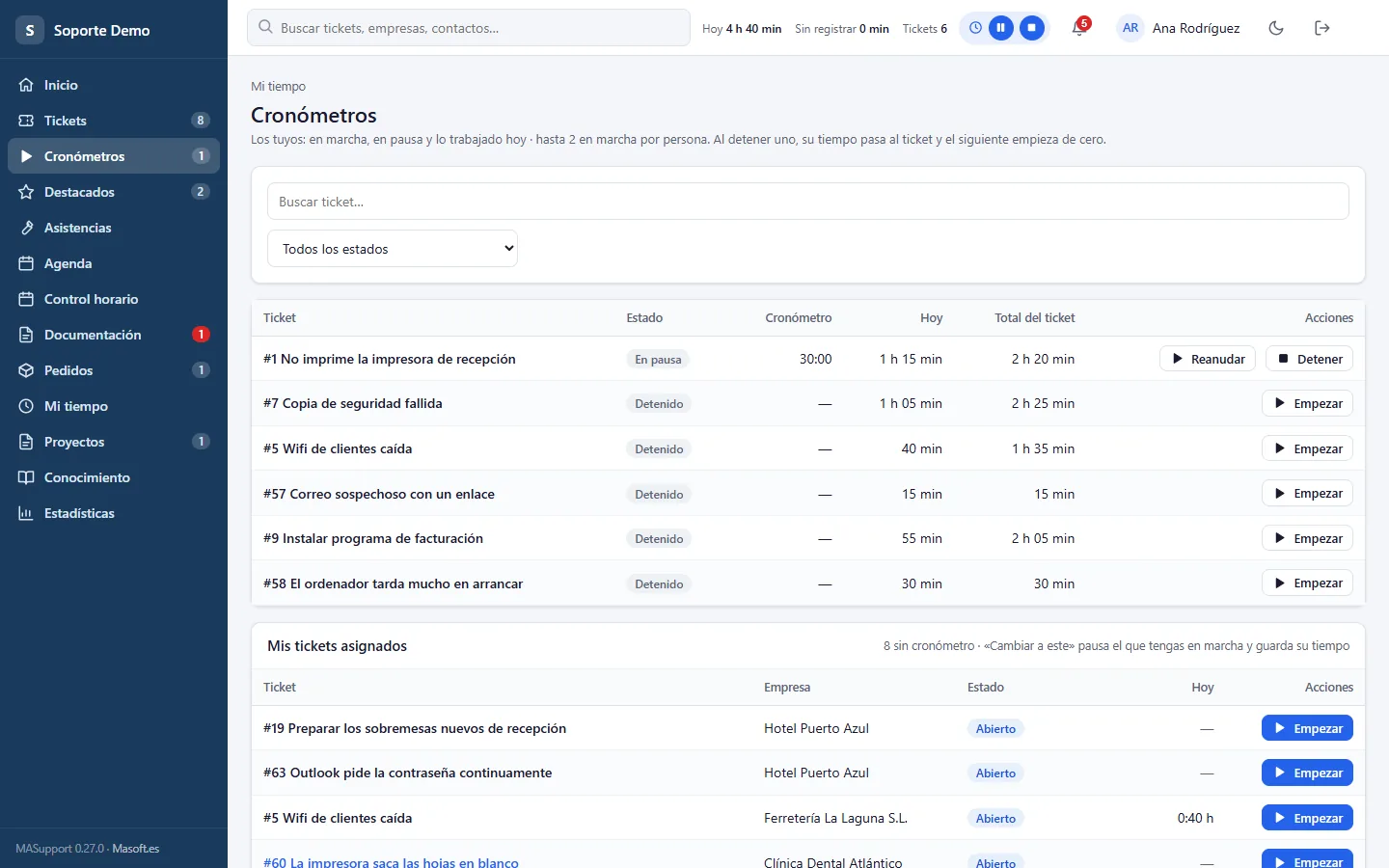
Task: Open ticket #60 La impresora saca las hojas link
Action: (391, 862)
